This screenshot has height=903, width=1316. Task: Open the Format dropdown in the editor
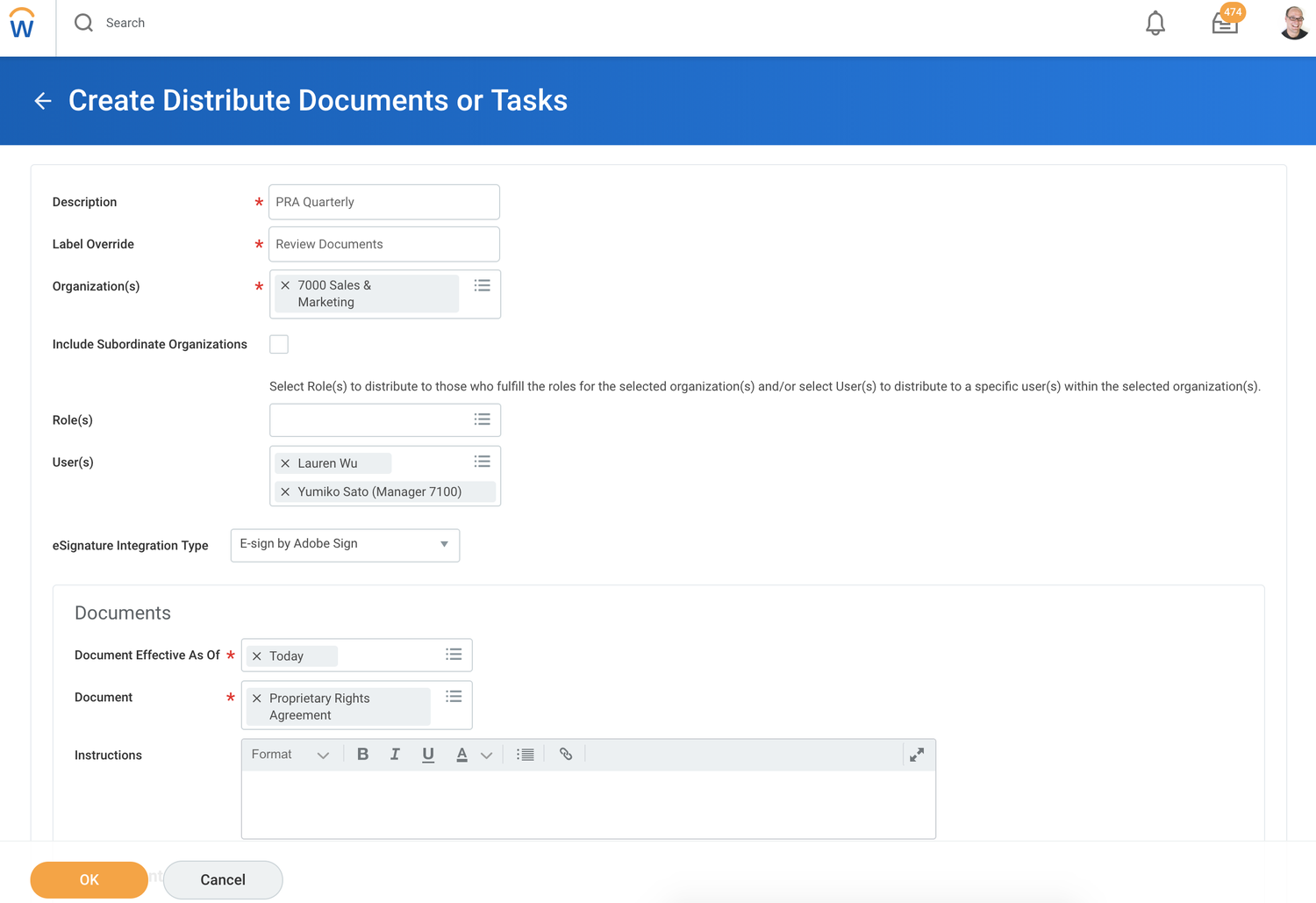(290, 754)
